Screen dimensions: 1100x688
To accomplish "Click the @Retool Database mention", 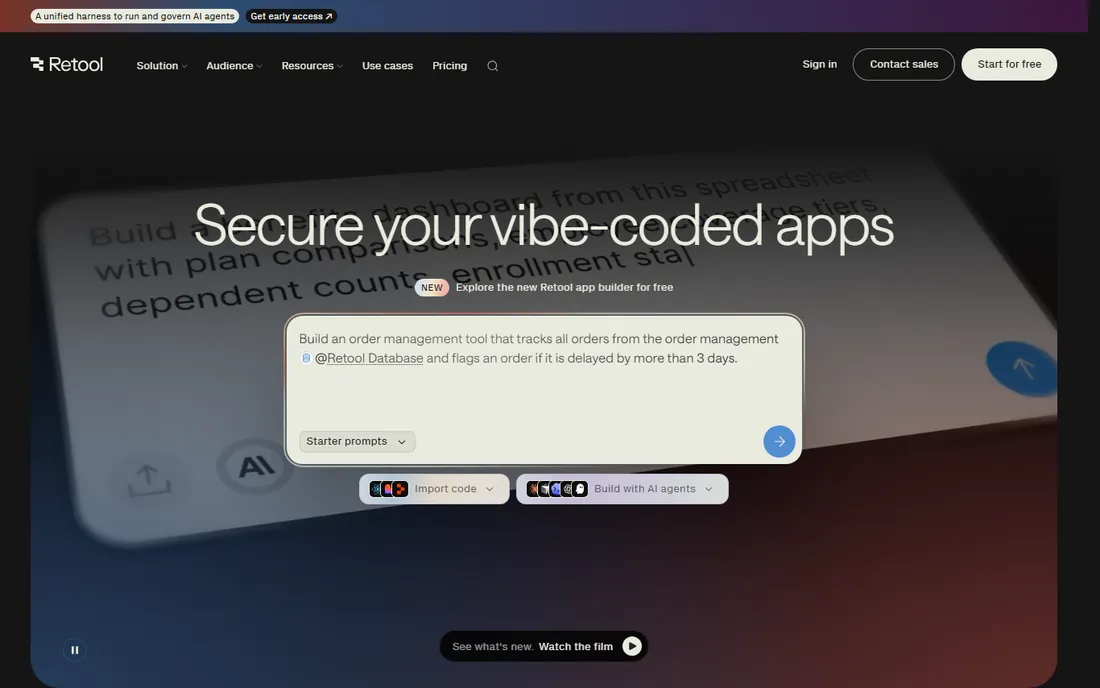I will (x=369, y=358).
